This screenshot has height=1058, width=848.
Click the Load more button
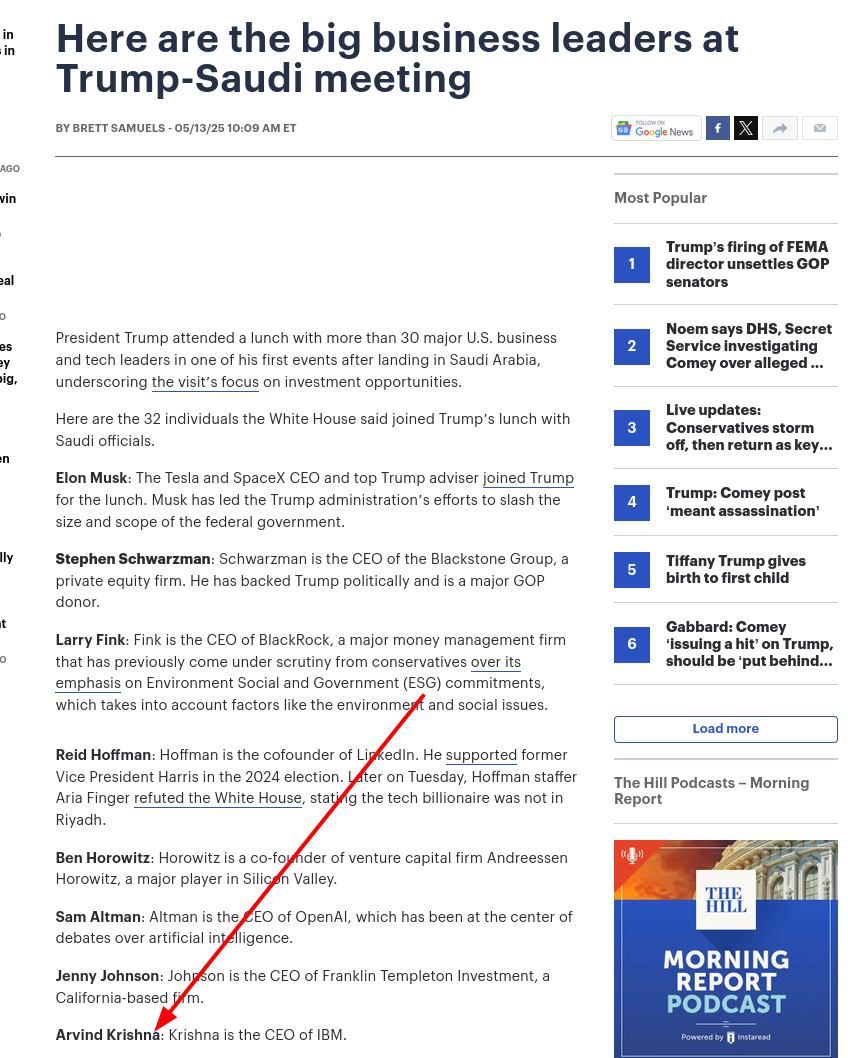(726, 729)
